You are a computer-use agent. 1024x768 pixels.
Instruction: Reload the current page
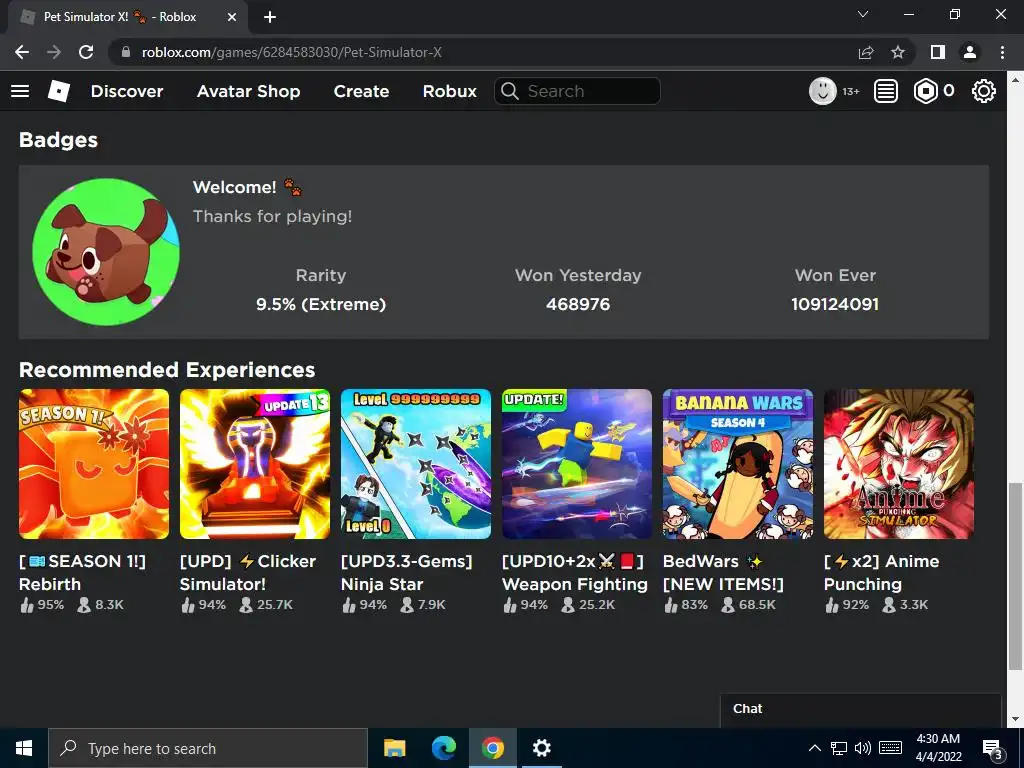[86, 52]
